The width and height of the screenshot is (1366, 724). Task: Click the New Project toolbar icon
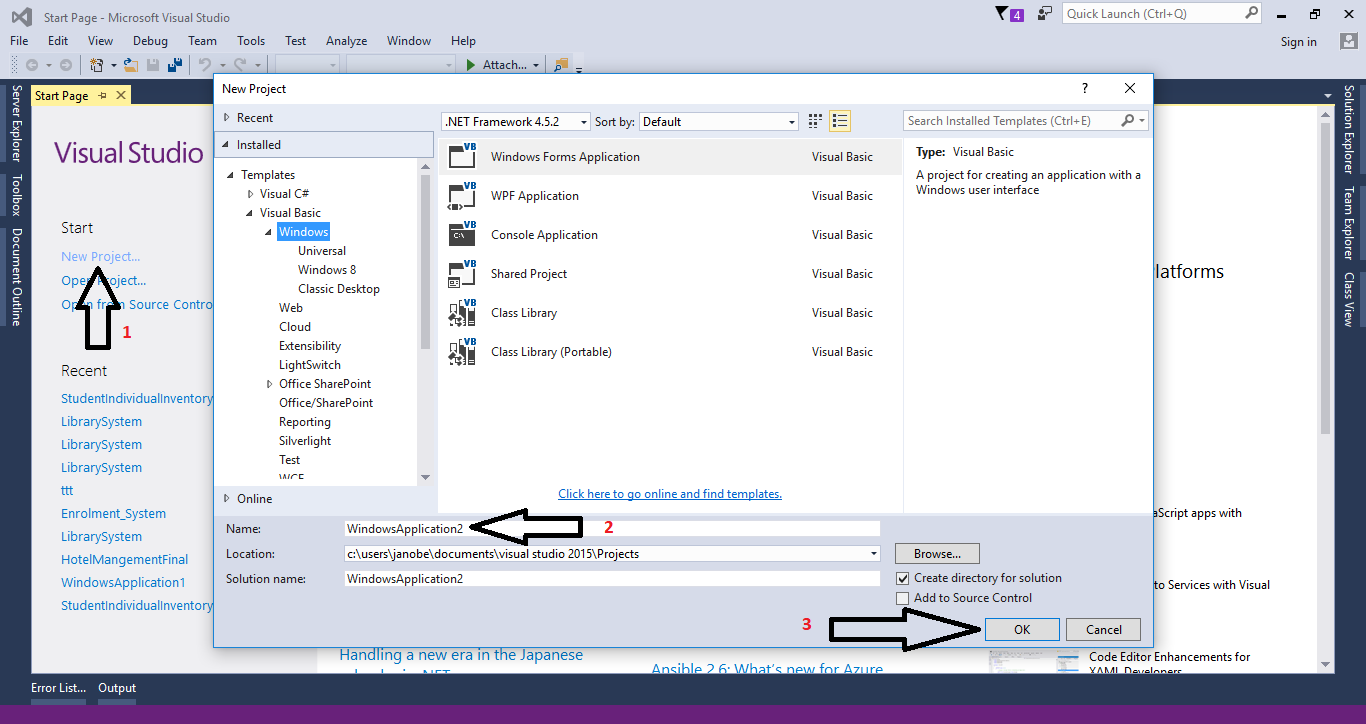coord(97,65)
